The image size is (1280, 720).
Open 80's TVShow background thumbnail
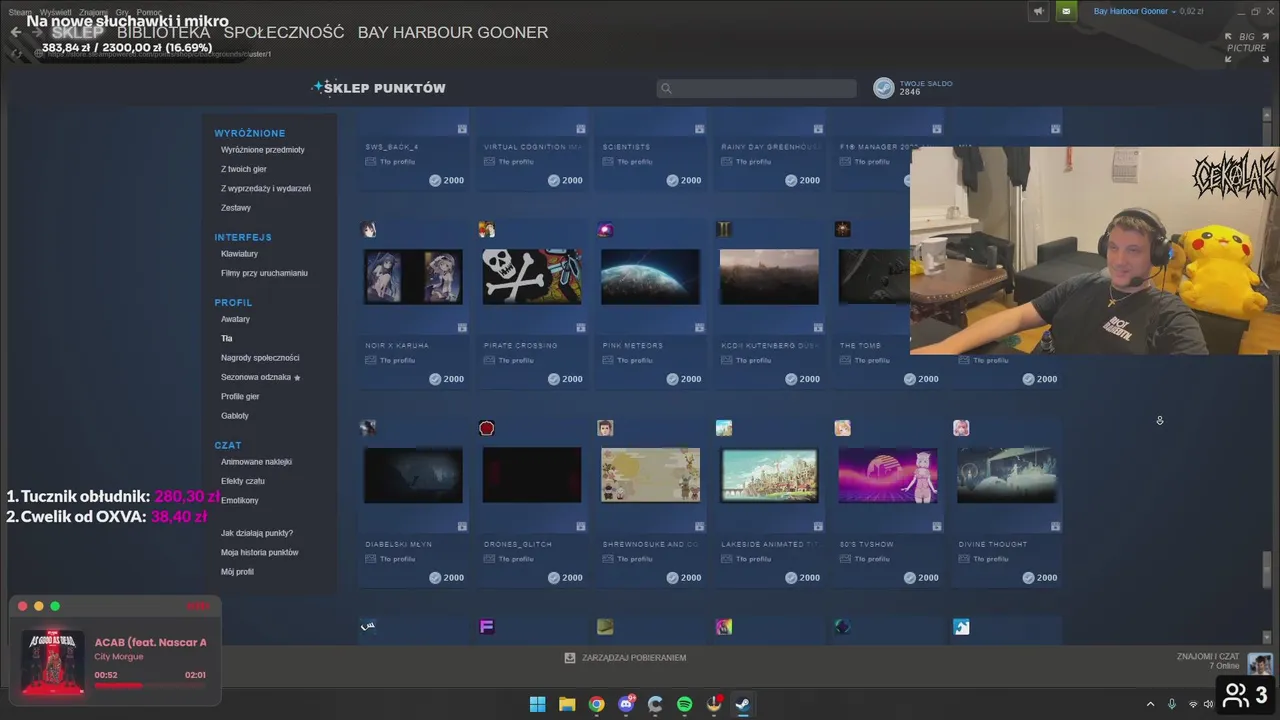click(888, 475)
